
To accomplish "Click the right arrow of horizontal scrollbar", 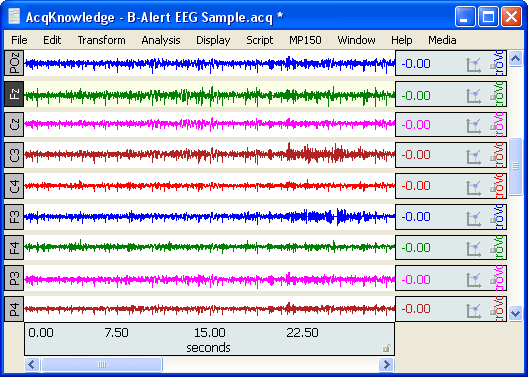I will 386,364.
